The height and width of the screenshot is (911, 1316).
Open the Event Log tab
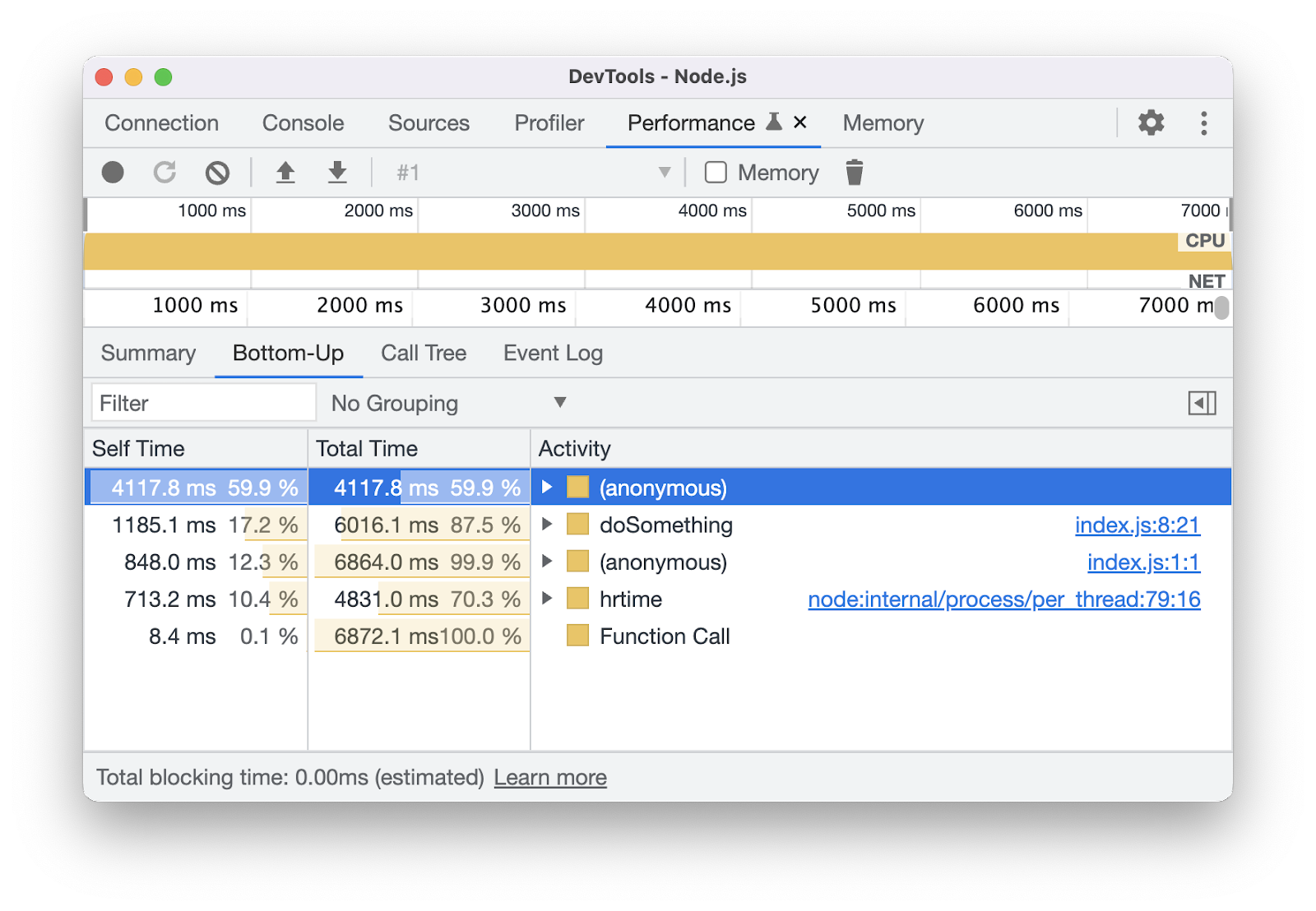click(552, 353)
